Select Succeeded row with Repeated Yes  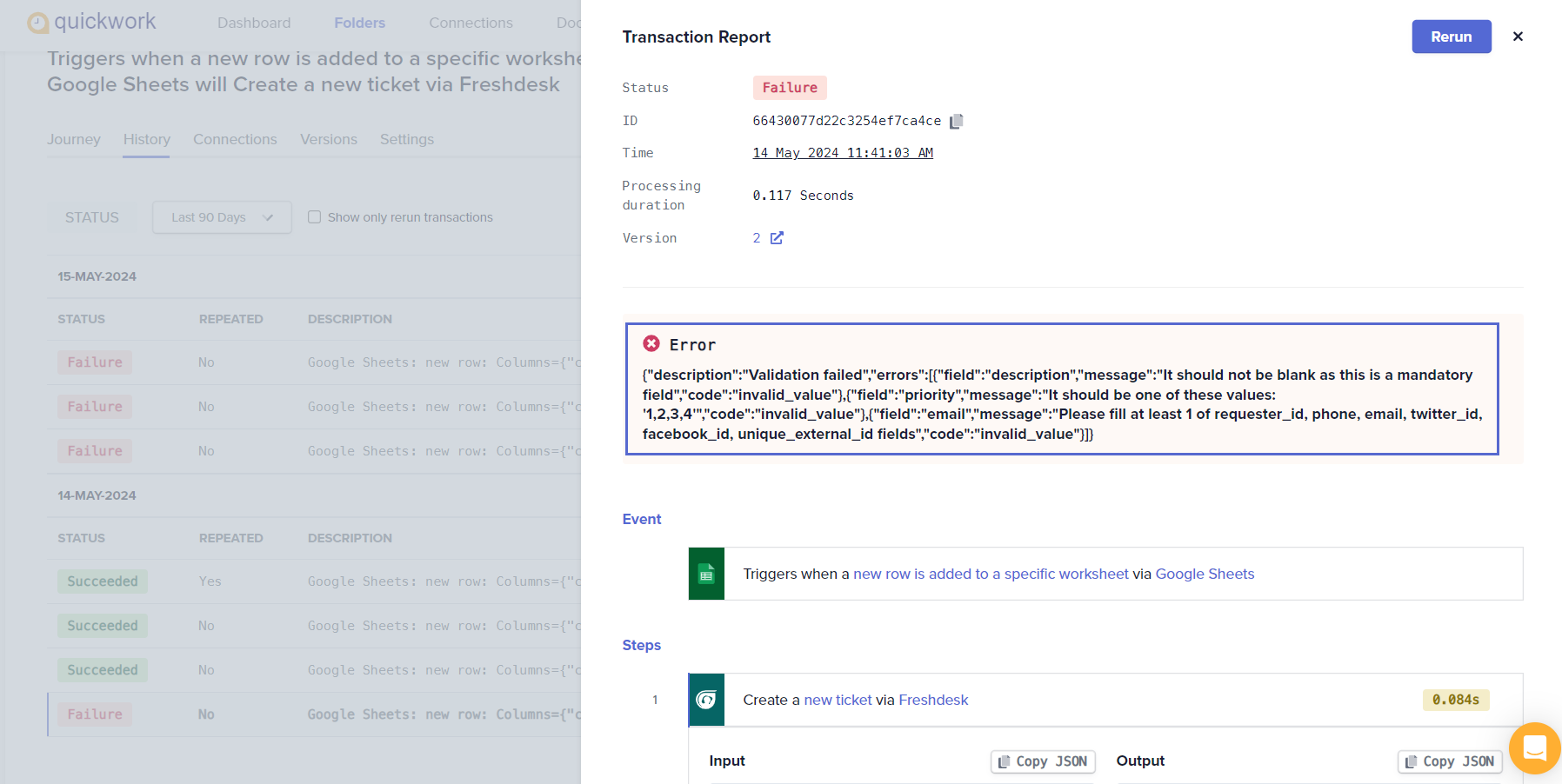(x=314, y=581)
